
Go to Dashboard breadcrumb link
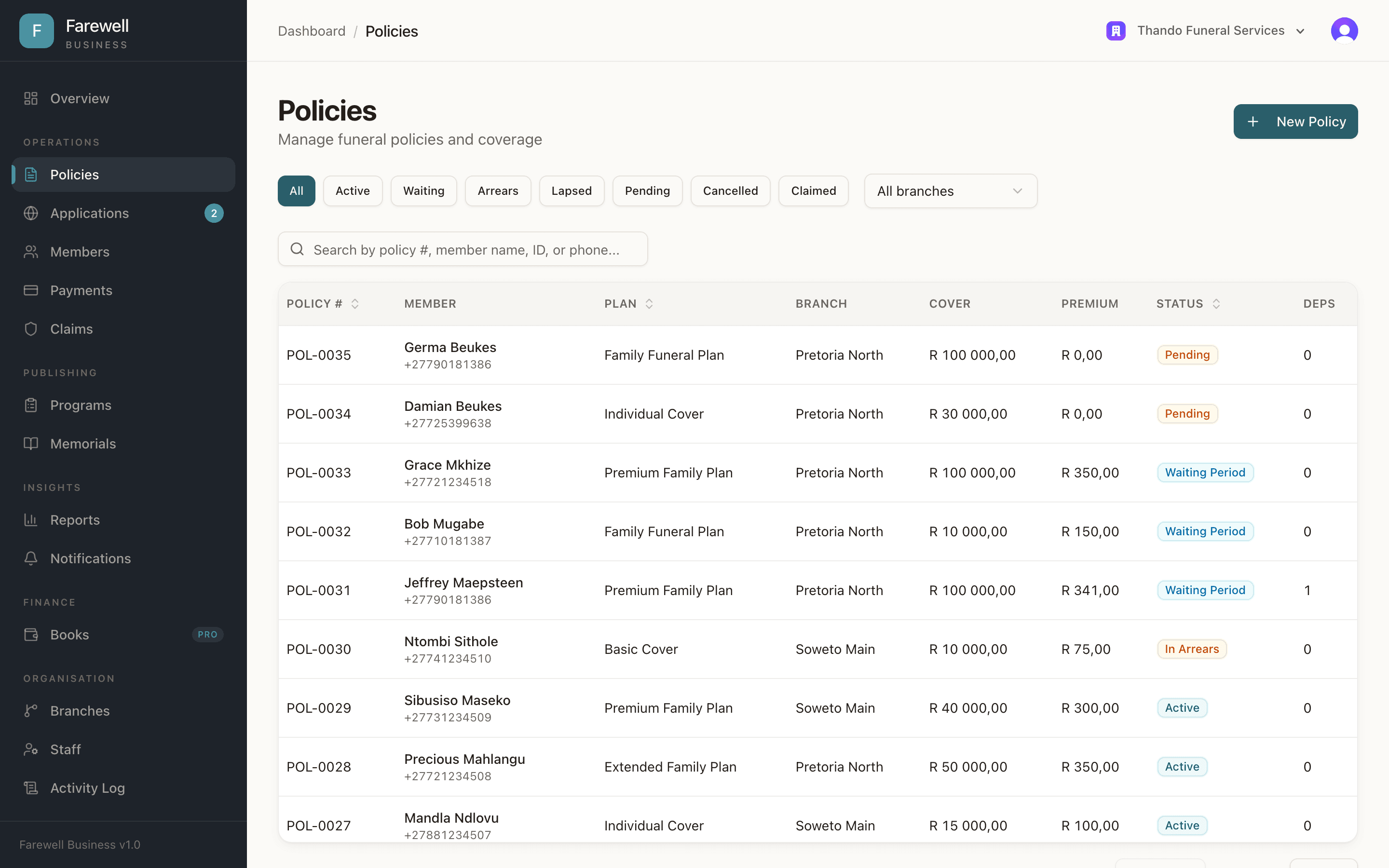click(312, 31)
